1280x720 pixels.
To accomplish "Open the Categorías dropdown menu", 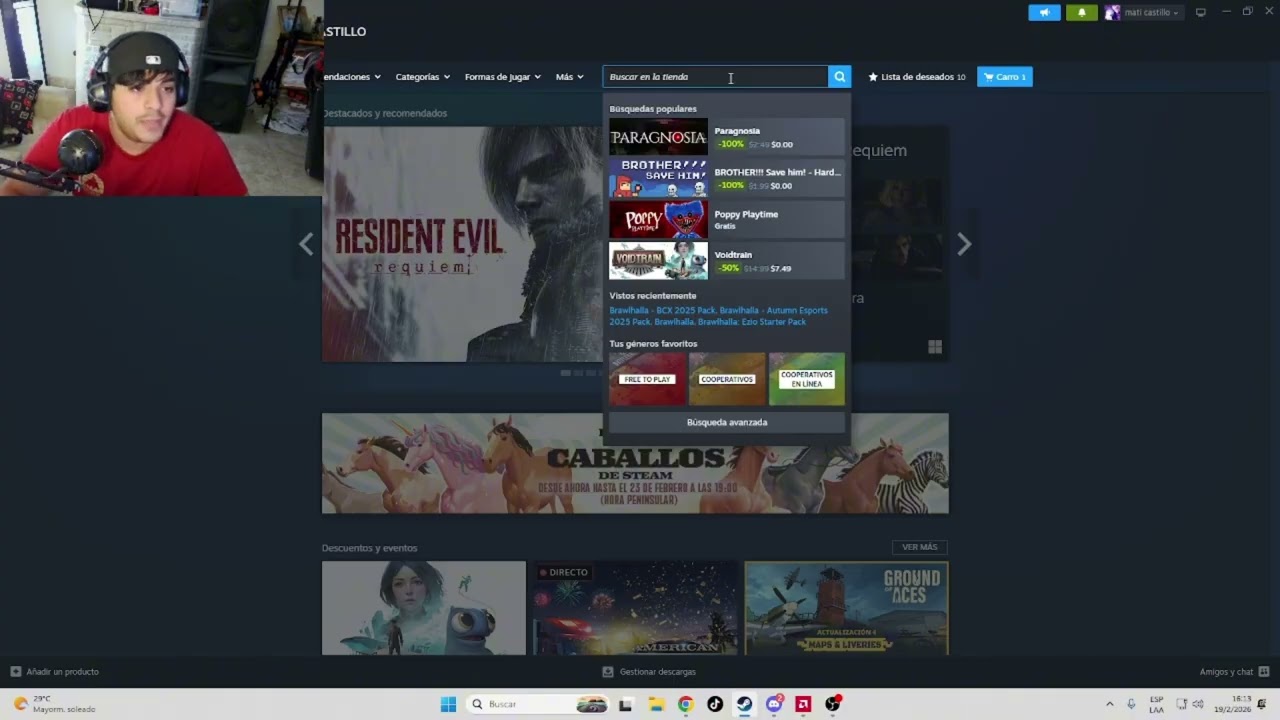I will pyautogui.click(x=422, y=77).
